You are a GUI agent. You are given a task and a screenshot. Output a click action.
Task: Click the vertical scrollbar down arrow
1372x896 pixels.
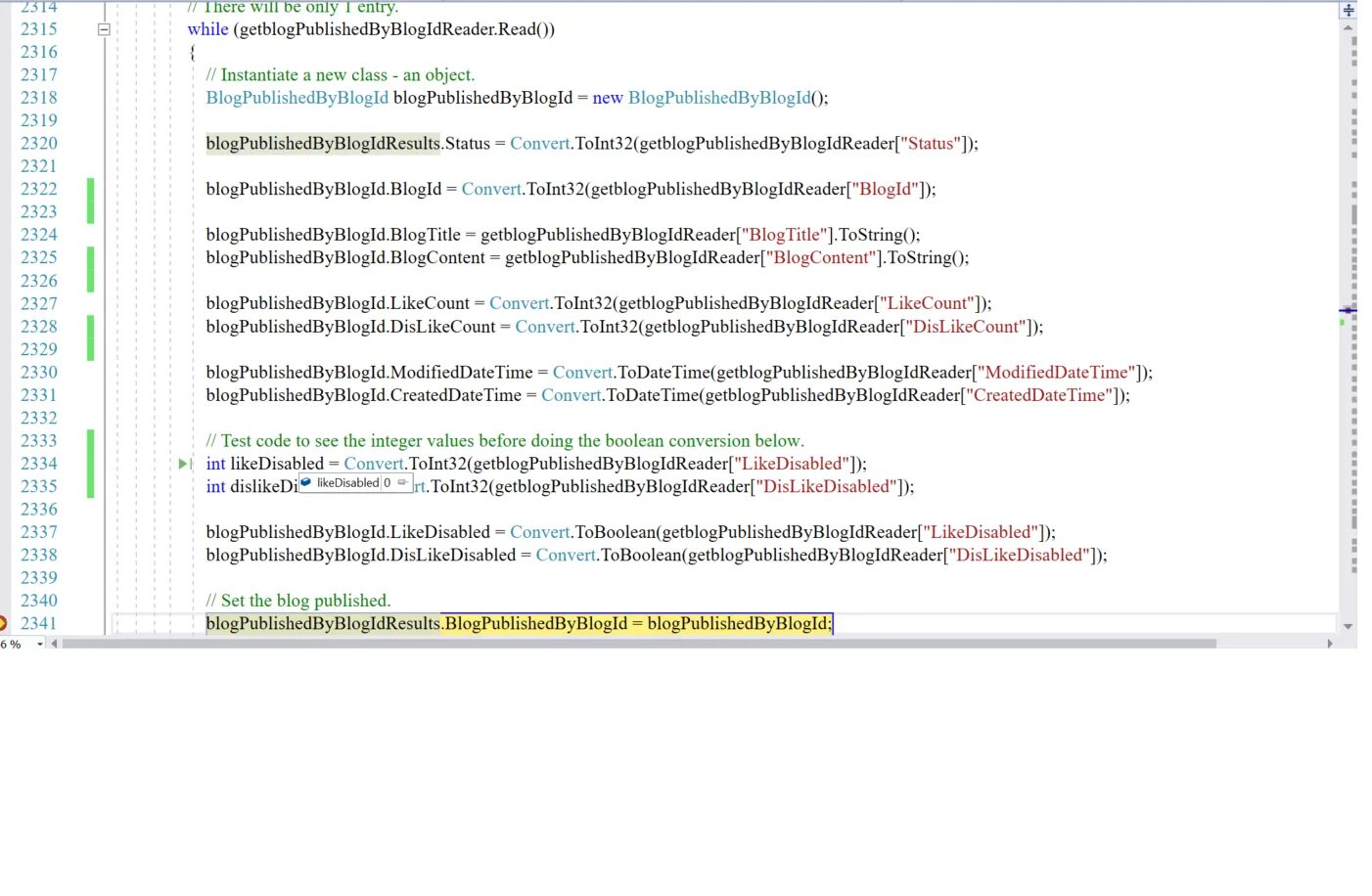[1348, 626]
